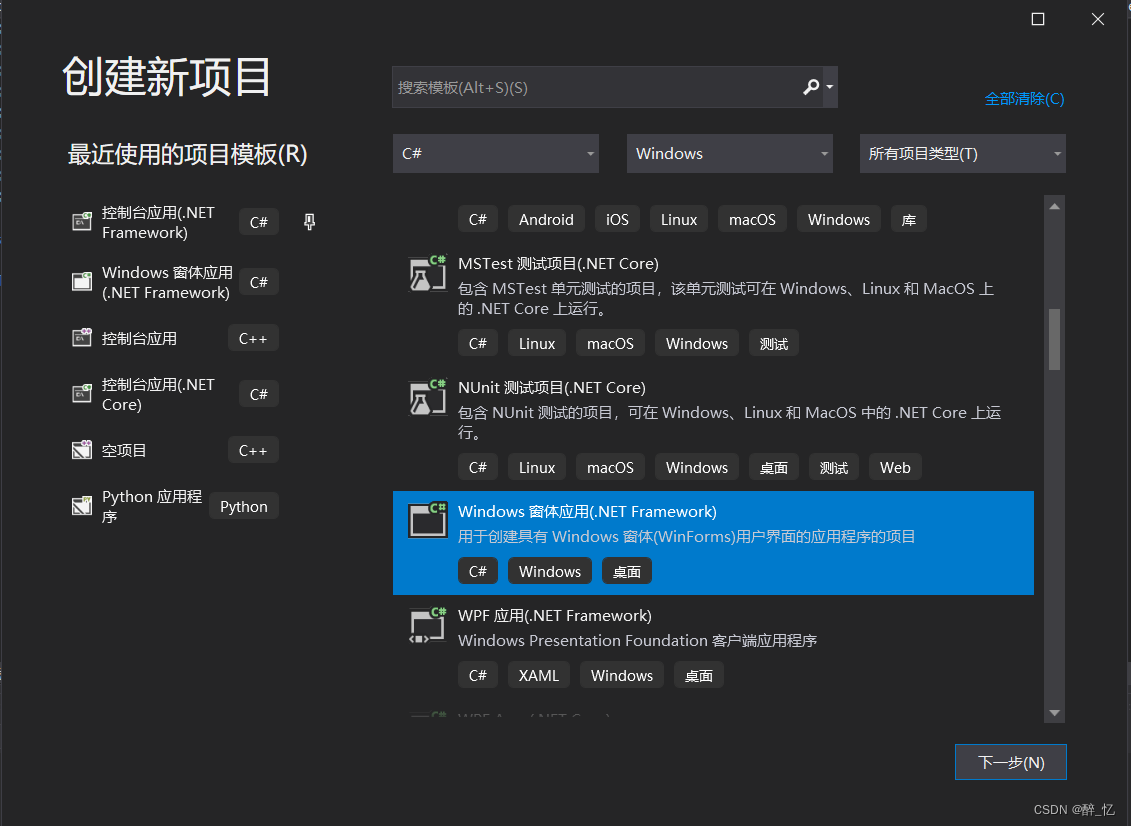Open the 所有项目类型(T) dropdown
The height and width of the screenshot is (826, 1131).
(961, 153)
